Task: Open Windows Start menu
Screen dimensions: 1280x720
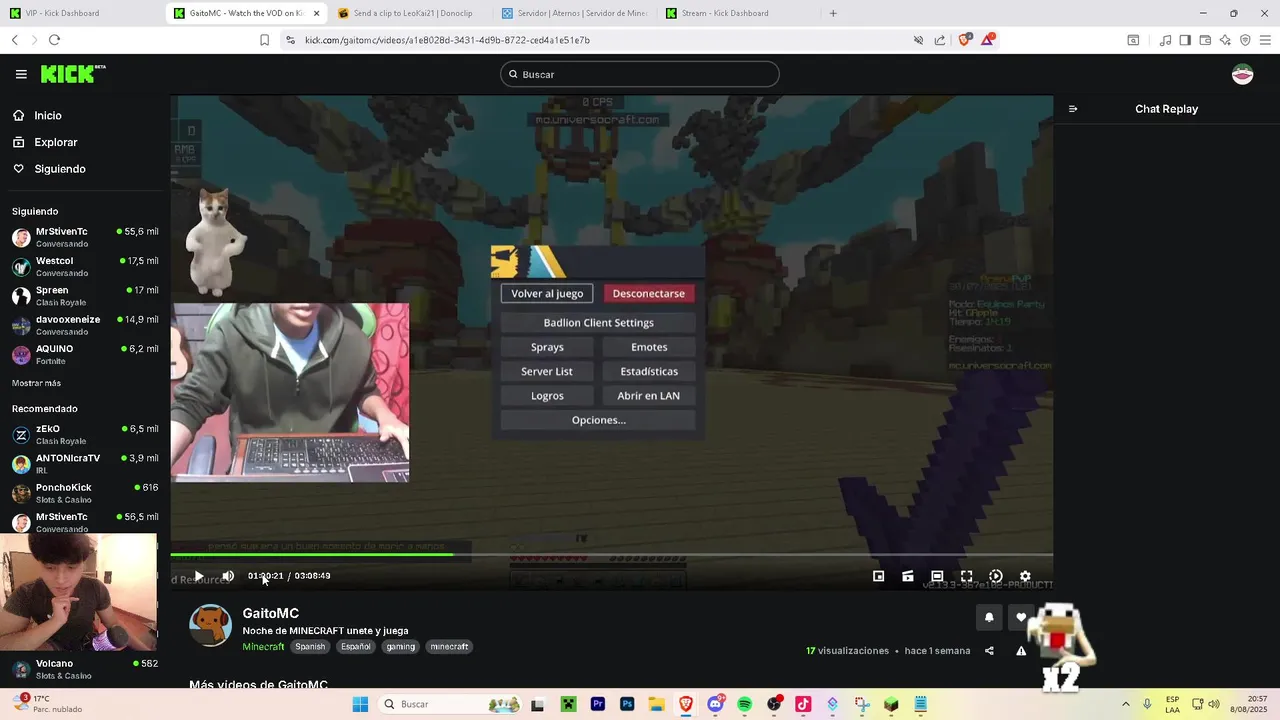Action: click(x=360, y=704)
